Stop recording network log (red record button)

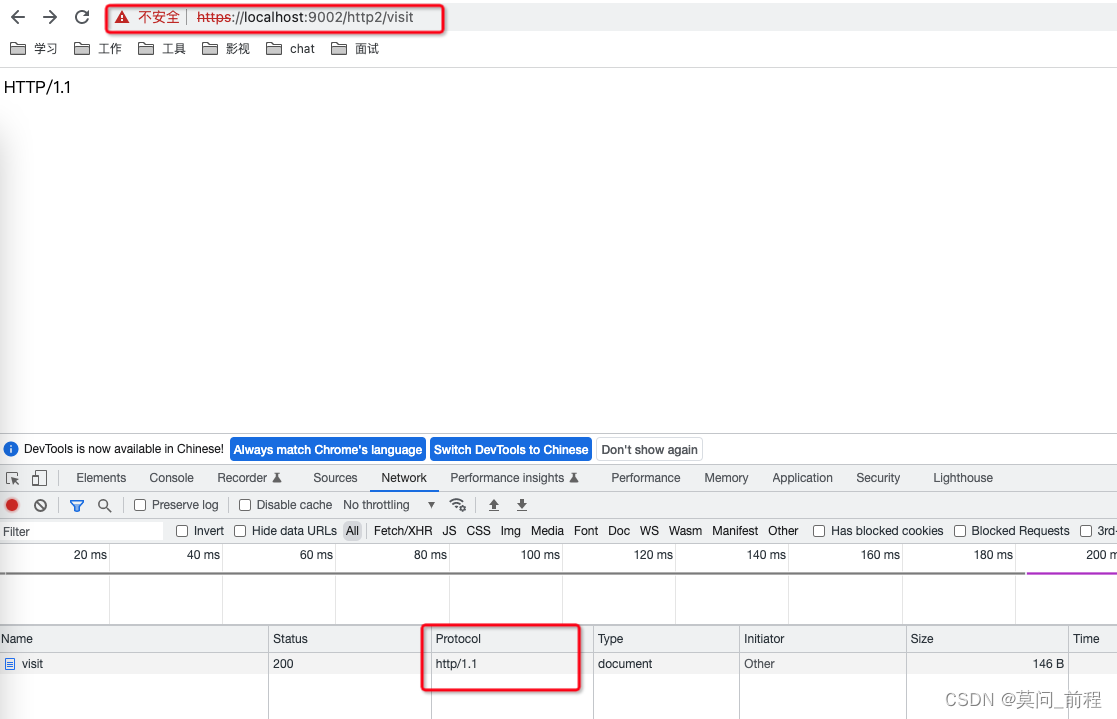tap(11, 505)
